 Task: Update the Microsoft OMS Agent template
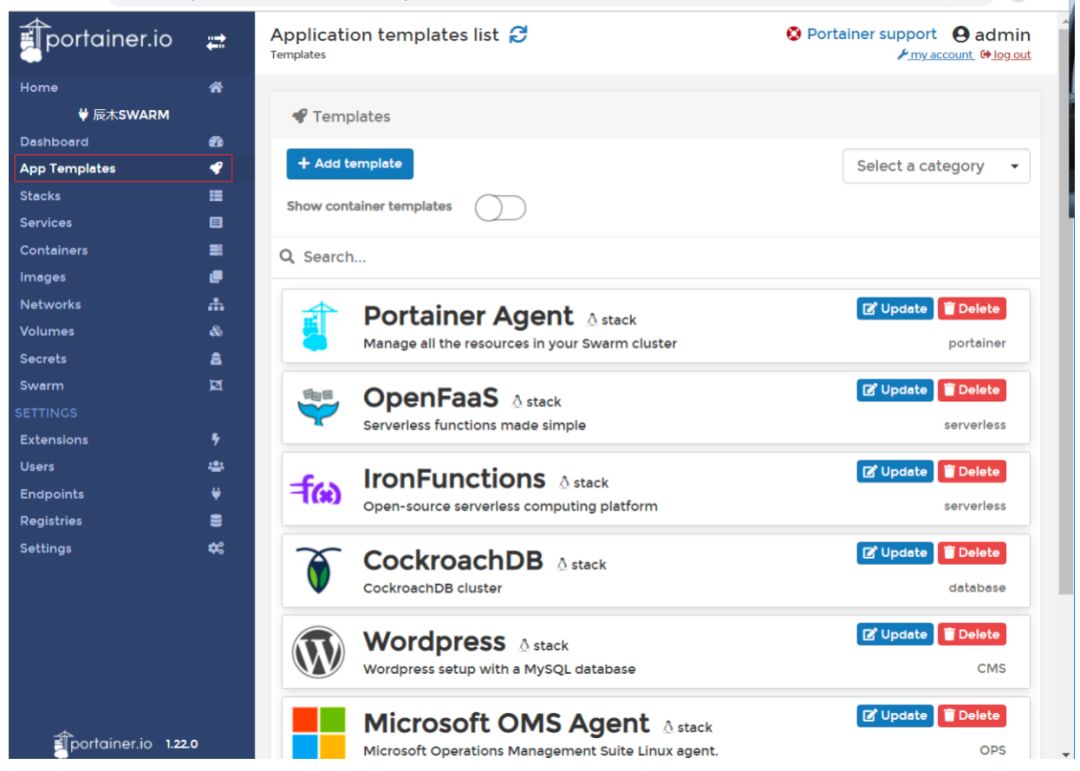tap(895, 716)
